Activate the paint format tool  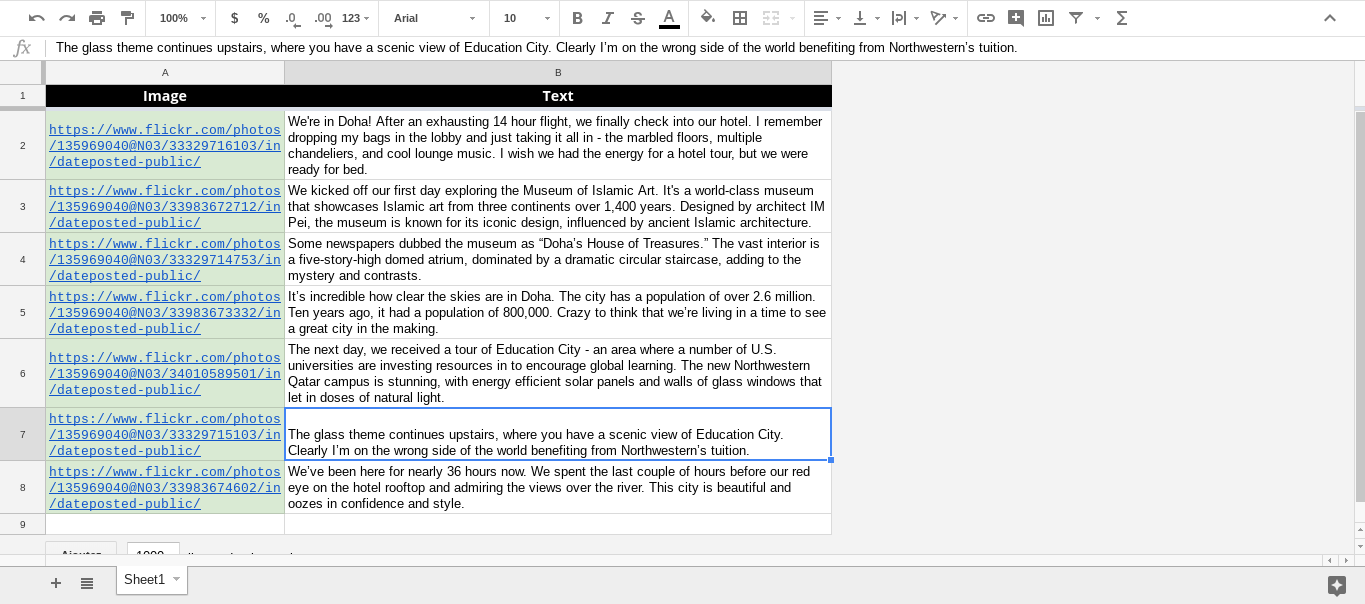point(127,18)
